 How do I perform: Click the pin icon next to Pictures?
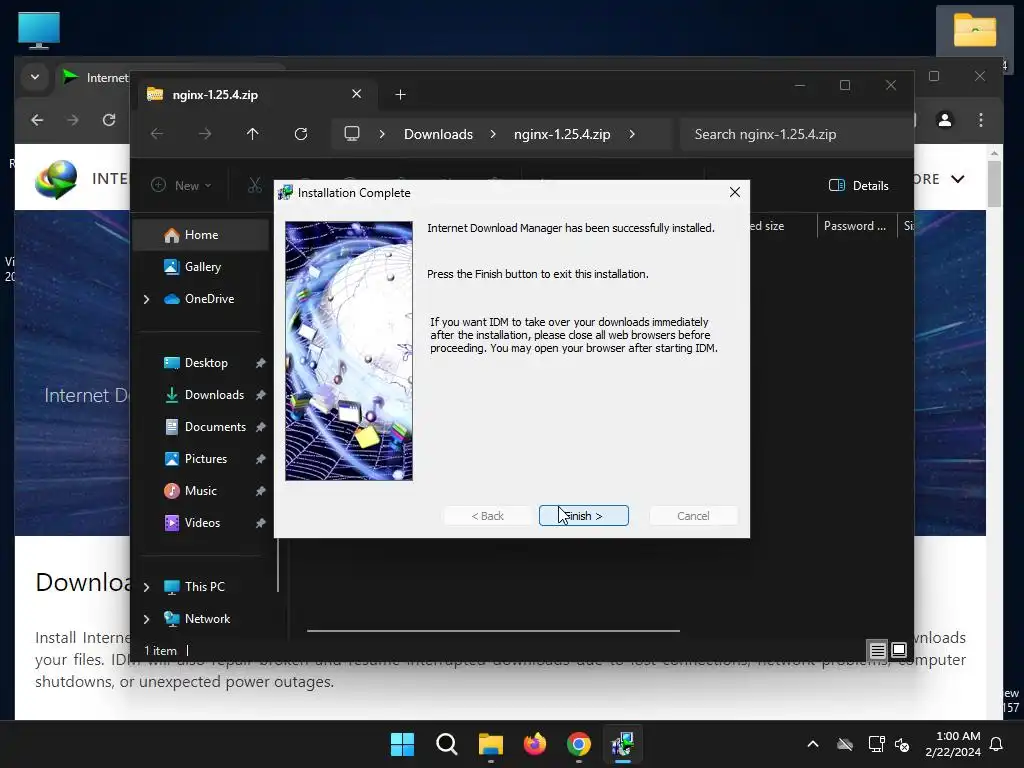pos(261,459)
